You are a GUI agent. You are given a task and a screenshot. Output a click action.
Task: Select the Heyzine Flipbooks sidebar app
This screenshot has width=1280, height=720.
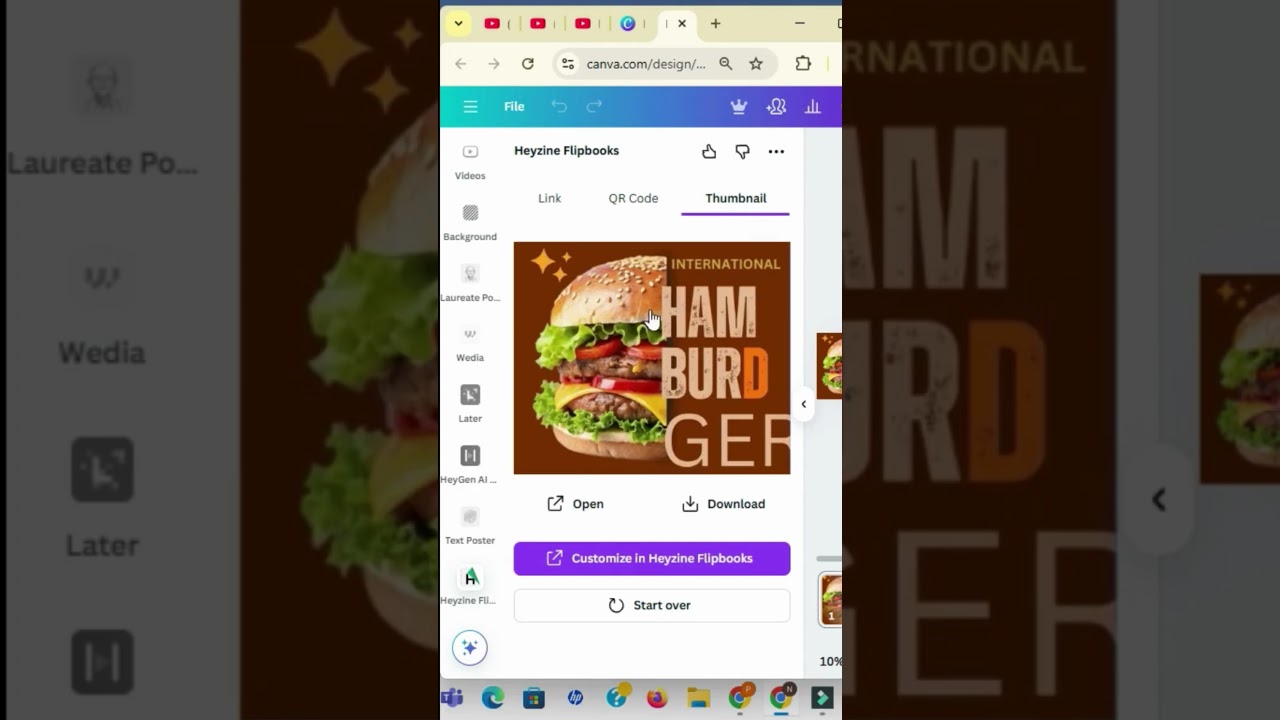[470, 586]
